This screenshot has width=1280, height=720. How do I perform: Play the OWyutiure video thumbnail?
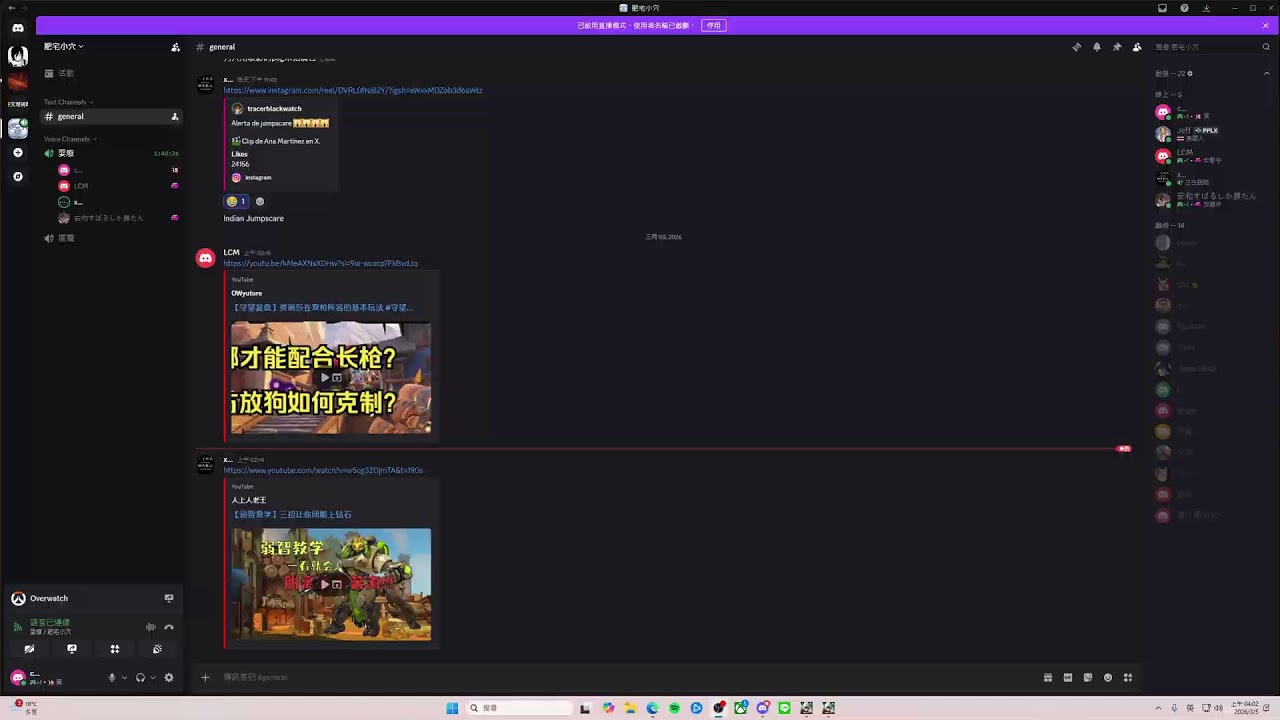tap(331, 378)
